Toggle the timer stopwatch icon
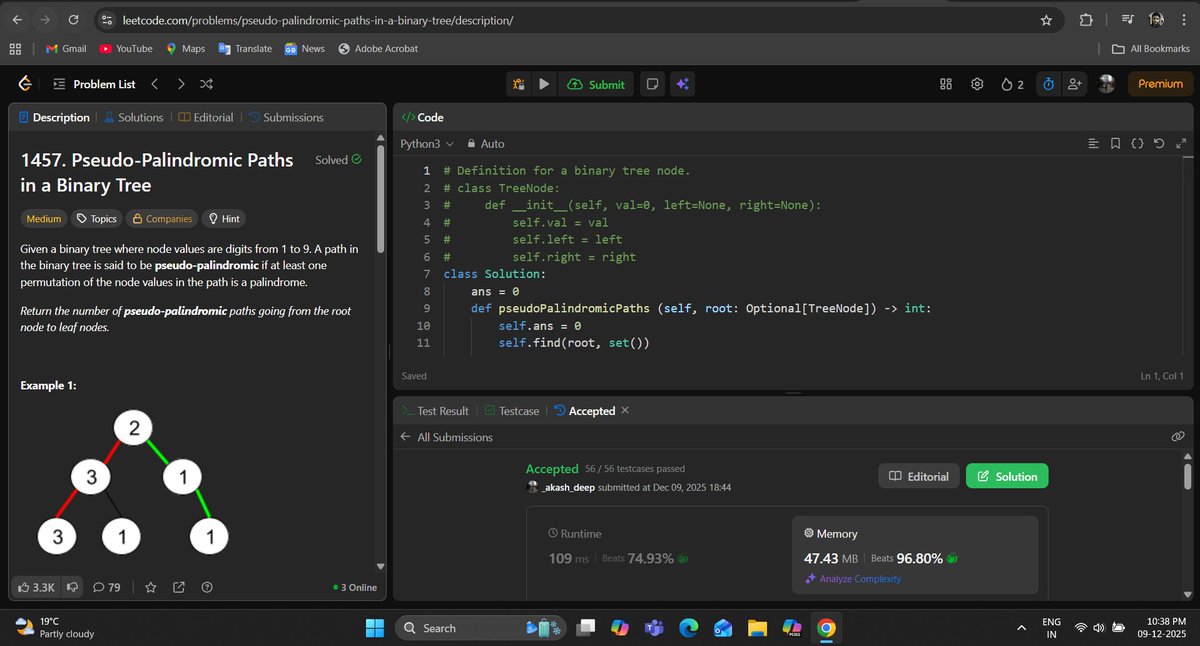This screenshot has height=646, width=1200. pos(1048,85)
